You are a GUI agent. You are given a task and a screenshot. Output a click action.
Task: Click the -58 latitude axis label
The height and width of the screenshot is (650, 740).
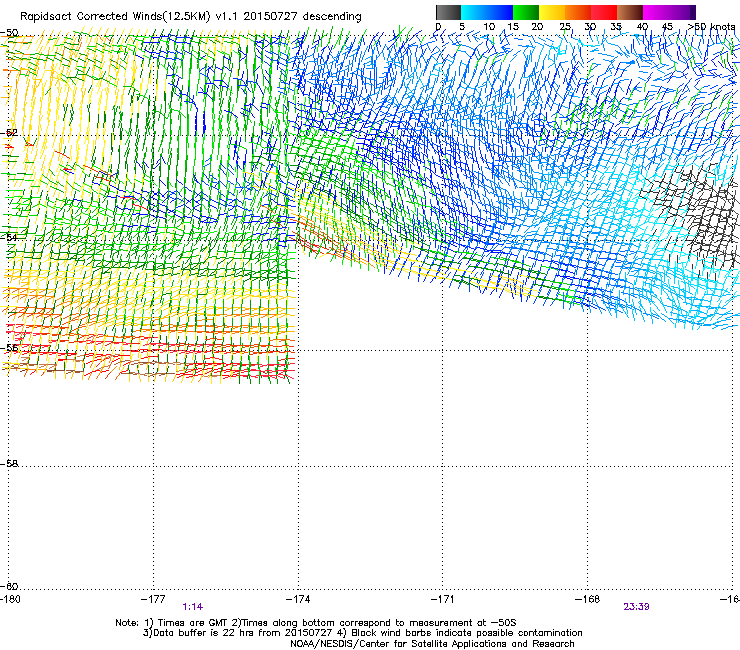point(9,464)
